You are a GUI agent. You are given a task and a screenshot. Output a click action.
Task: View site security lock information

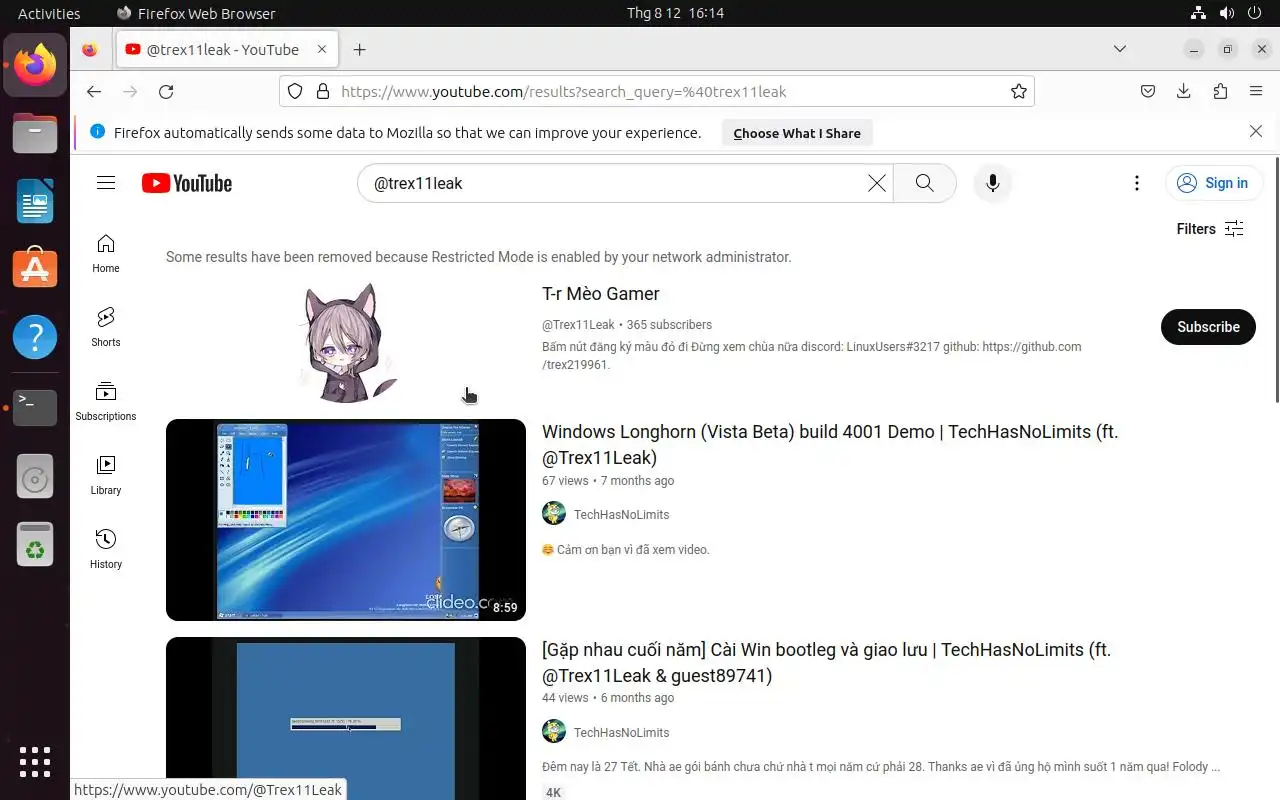322,91
